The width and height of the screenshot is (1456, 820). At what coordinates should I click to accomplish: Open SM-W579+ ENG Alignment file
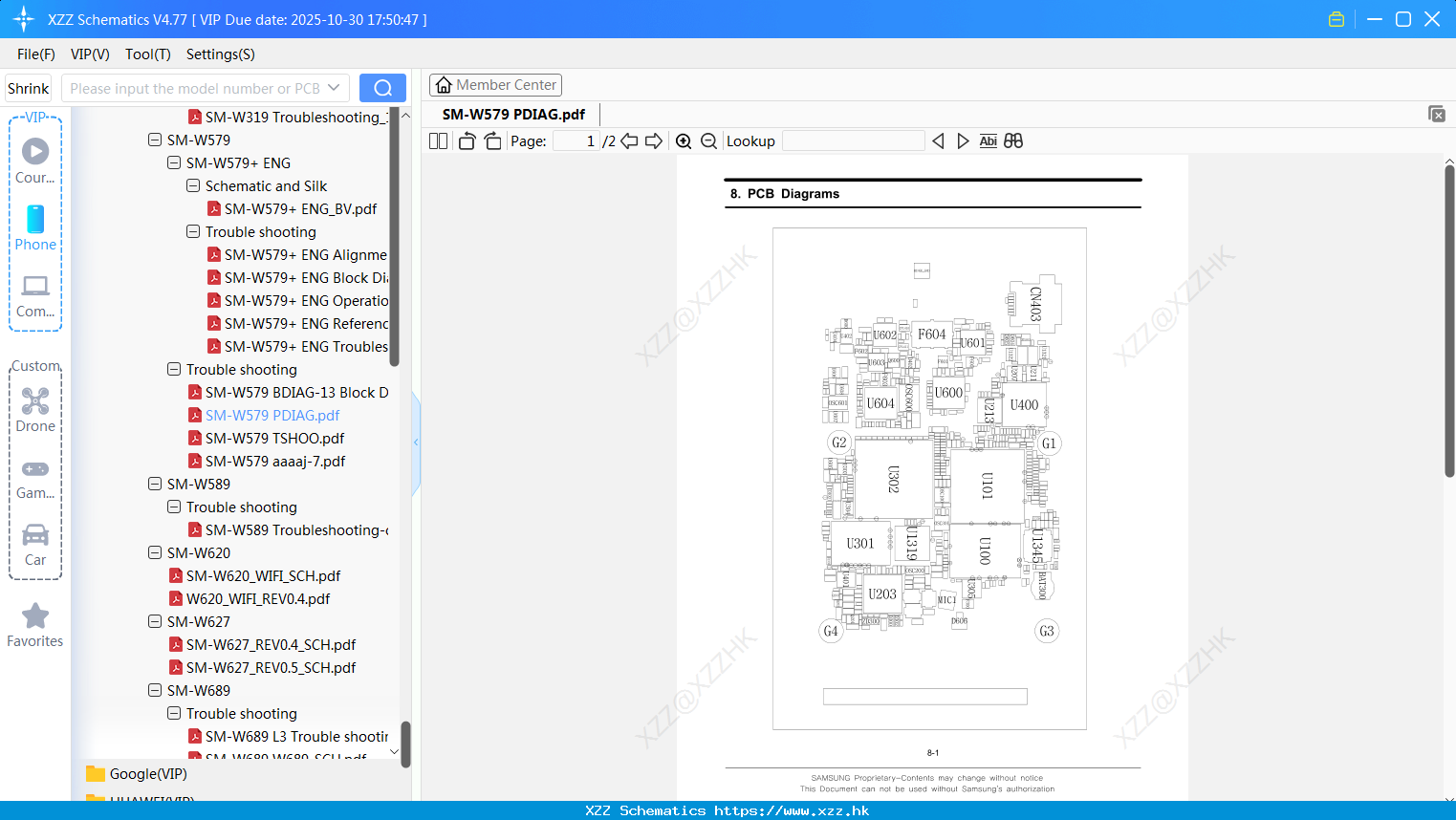click(297, 254)
